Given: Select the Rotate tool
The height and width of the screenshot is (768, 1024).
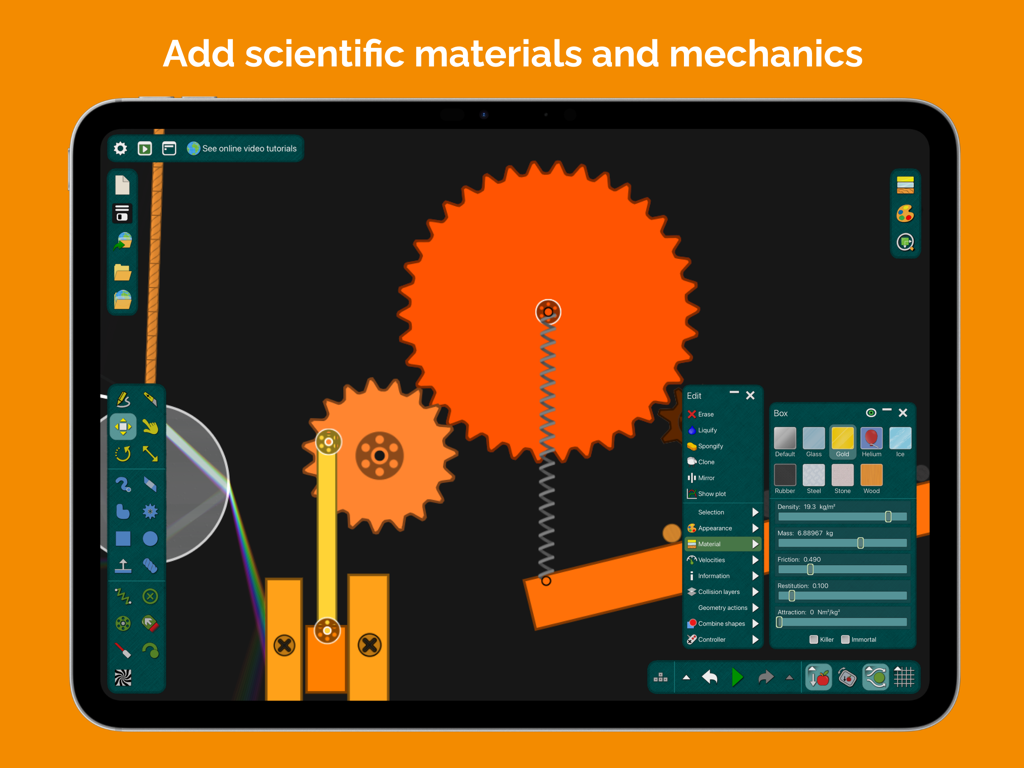Looking at the screenshot, I should 124,454.
